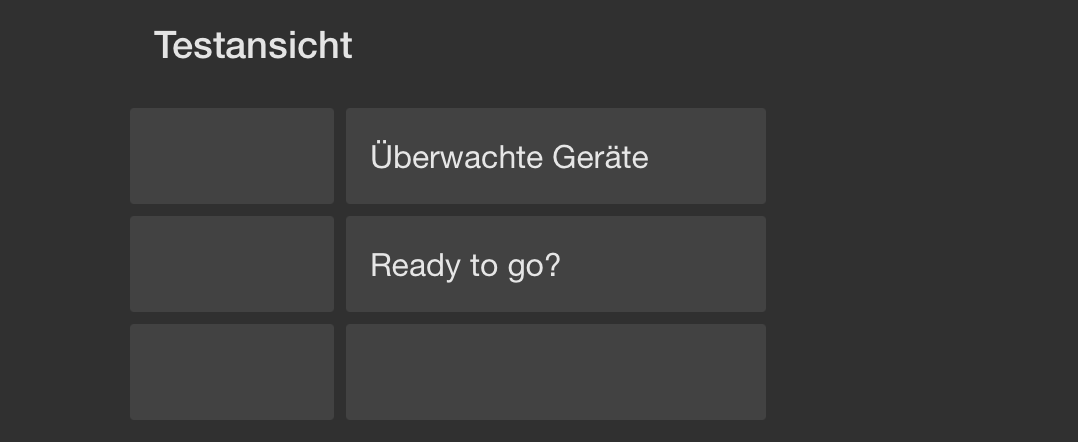Viewport: 1078px width, 442px height.
Task: Focus the cell directly above Ready to go?
Action: click(x=555, y=156)
